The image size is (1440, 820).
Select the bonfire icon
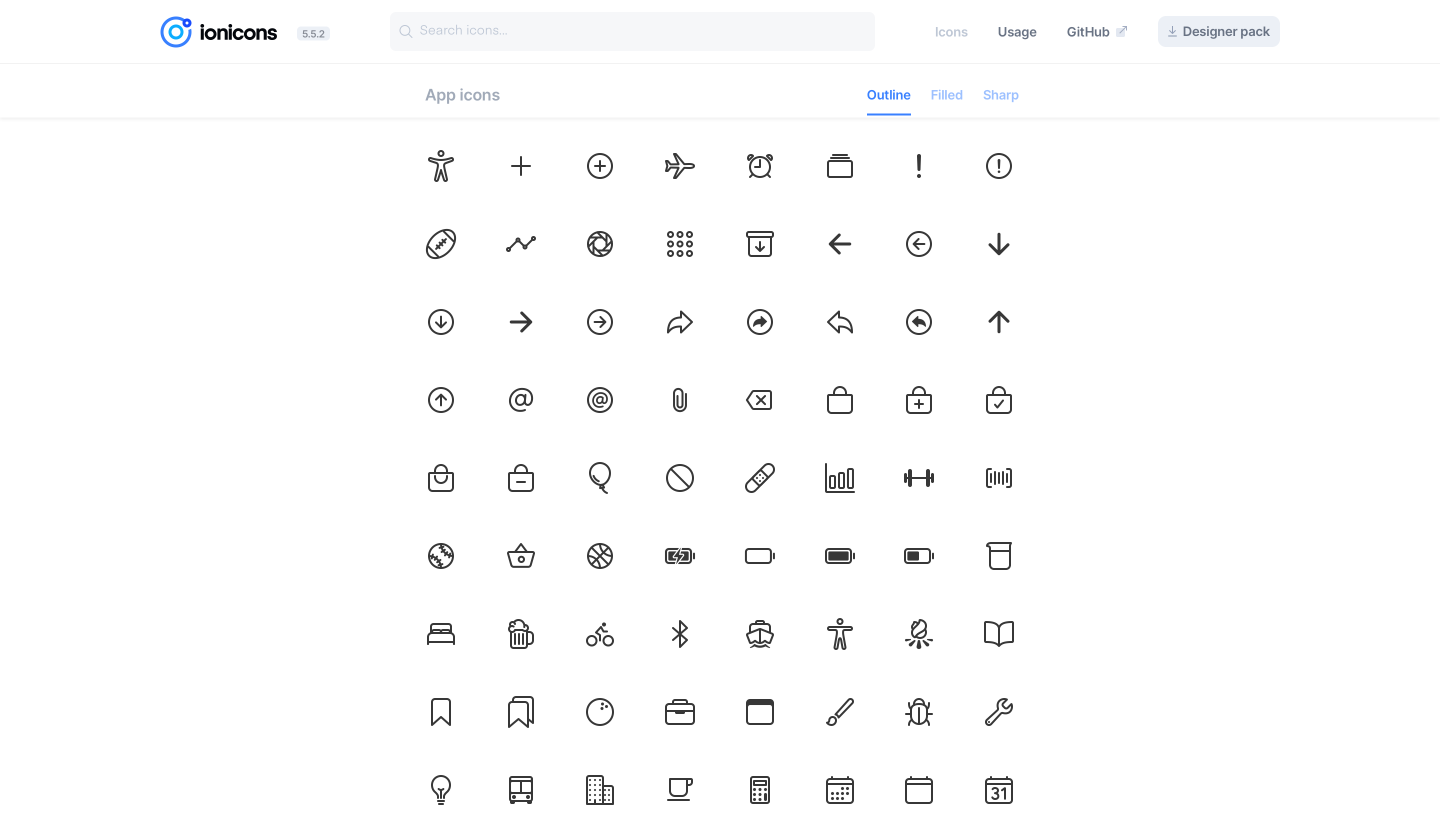[919, 634]
